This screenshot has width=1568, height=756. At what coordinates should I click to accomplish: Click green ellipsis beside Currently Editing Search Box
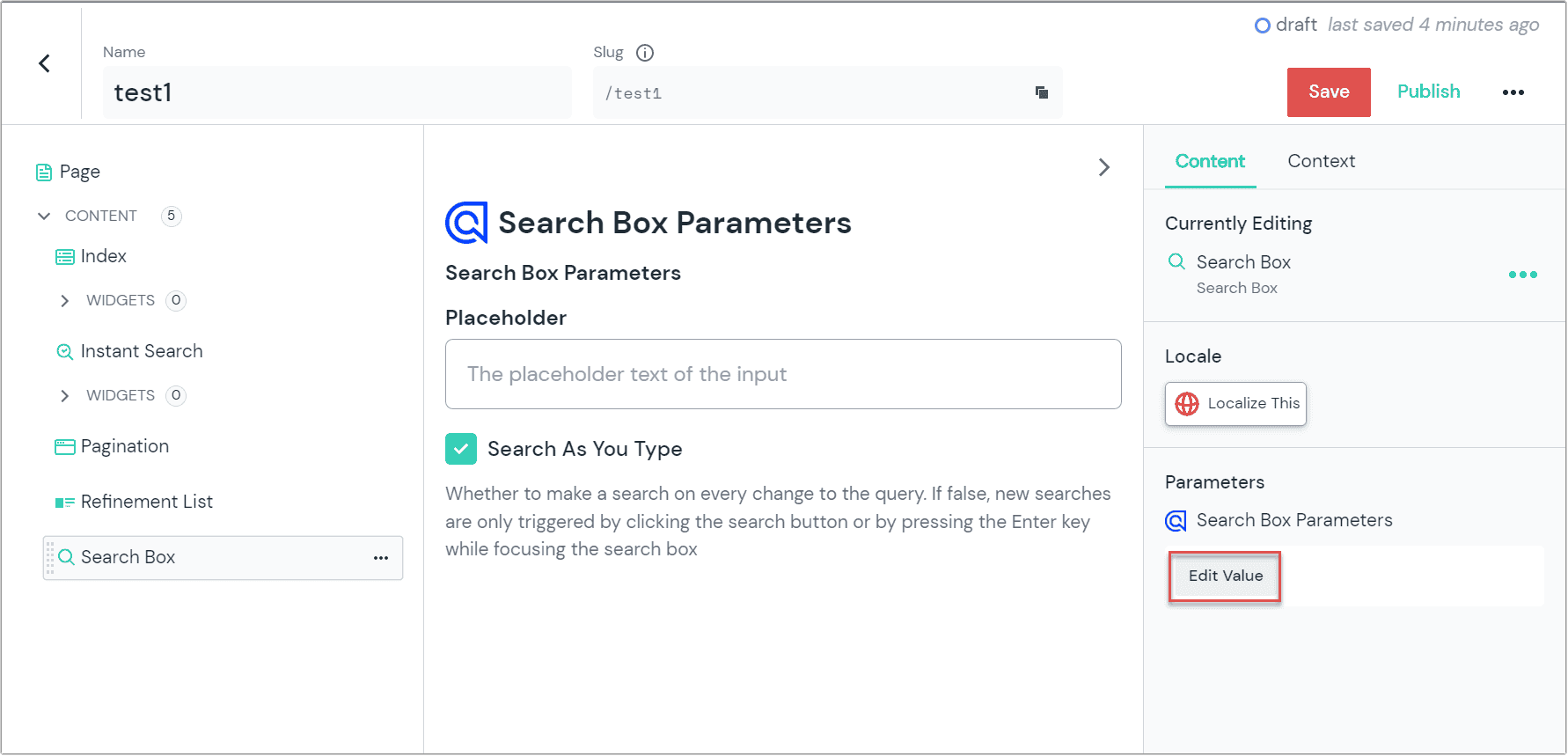click(1522, 275)
